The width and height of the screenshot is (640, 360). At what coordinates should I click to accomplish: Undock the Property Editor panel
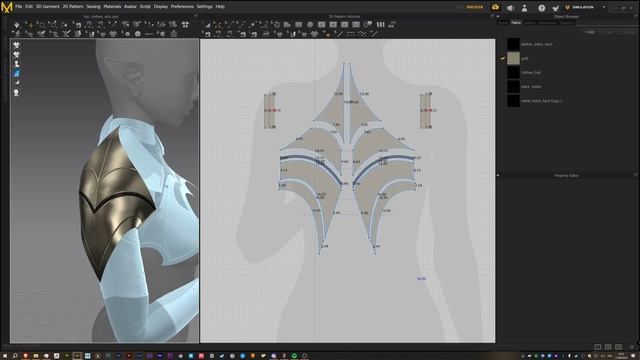(636, 175)
